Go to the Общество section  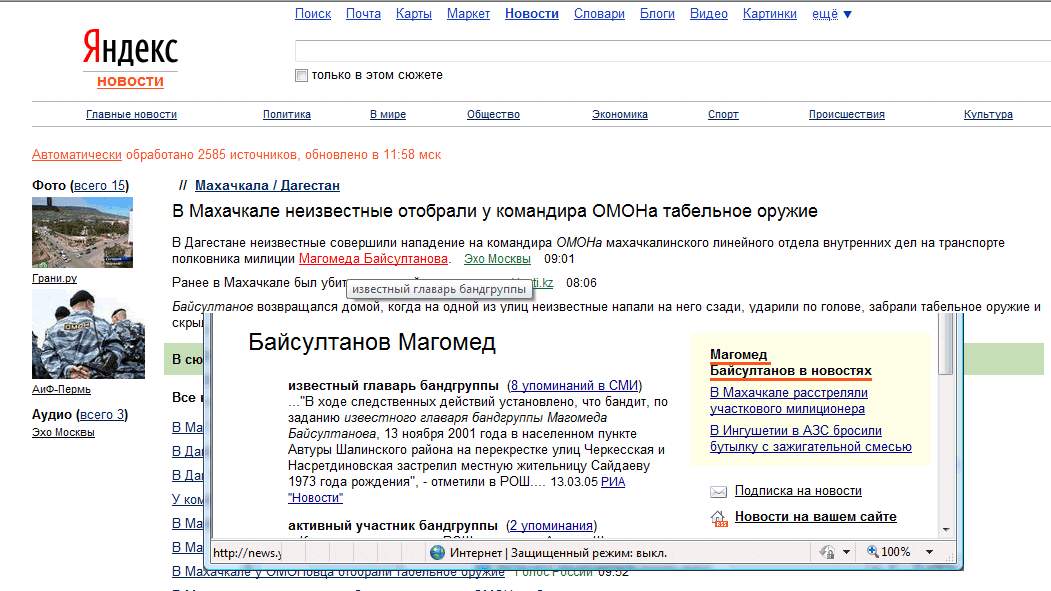(x=493, y=115)
